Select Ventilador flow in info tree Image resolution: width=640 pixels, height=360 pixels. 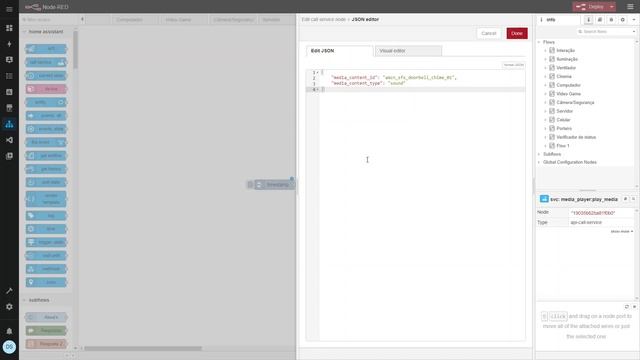566,68
